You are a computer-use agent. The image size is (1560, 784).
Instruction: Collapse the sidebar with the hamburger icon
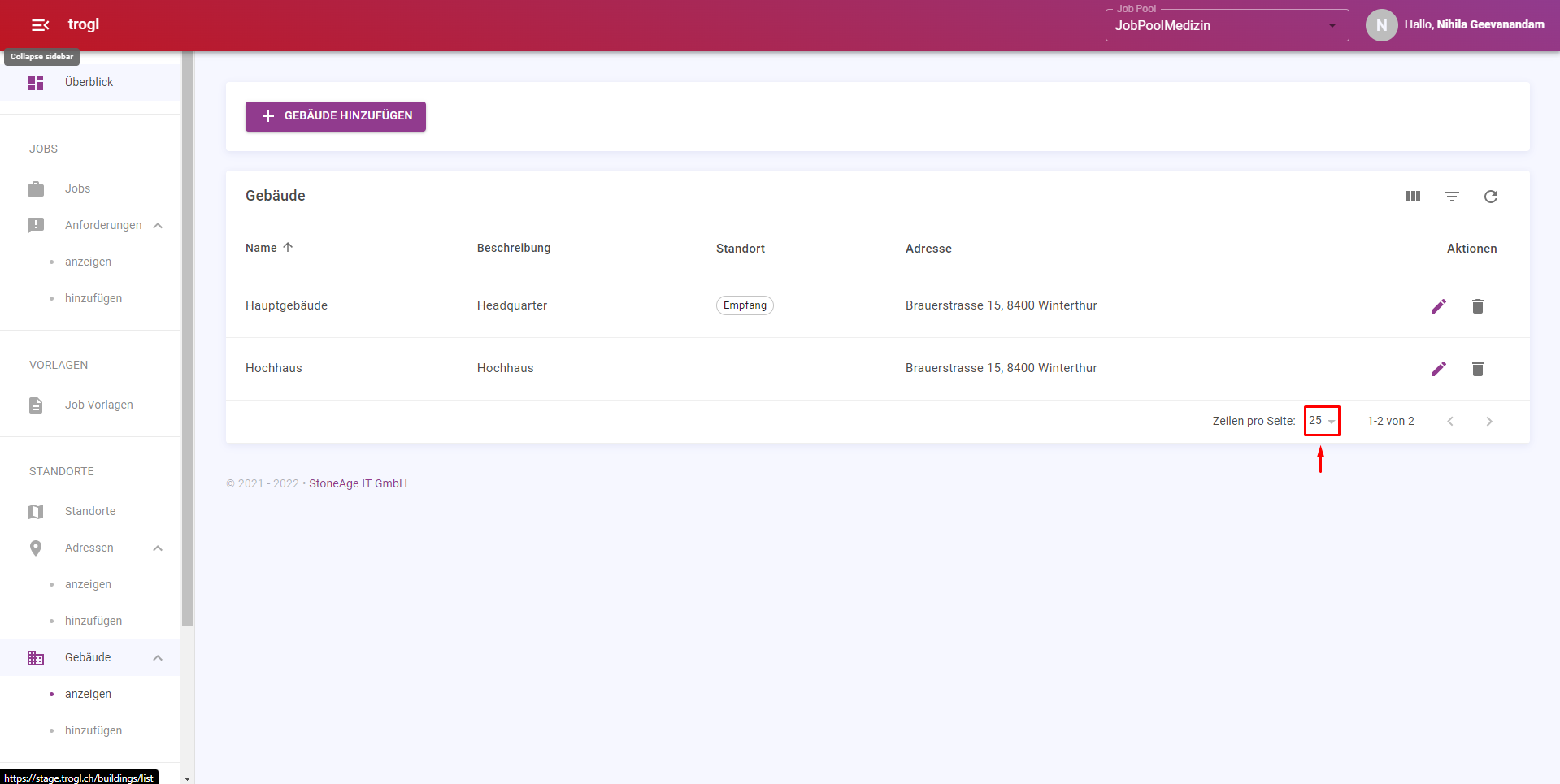coord(40,25)
